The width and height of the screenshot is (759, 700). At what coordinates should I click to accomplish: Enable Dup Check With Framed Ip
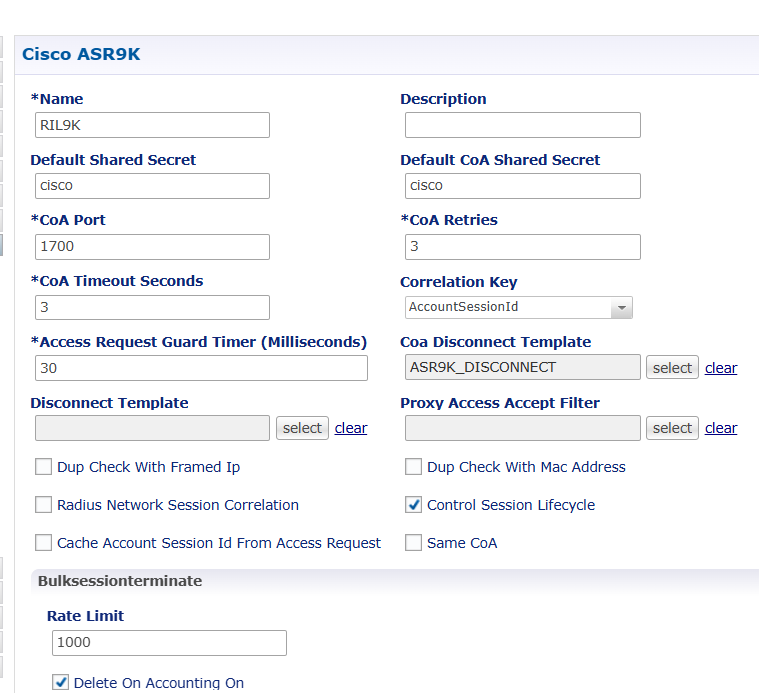[x=44, y=467]
